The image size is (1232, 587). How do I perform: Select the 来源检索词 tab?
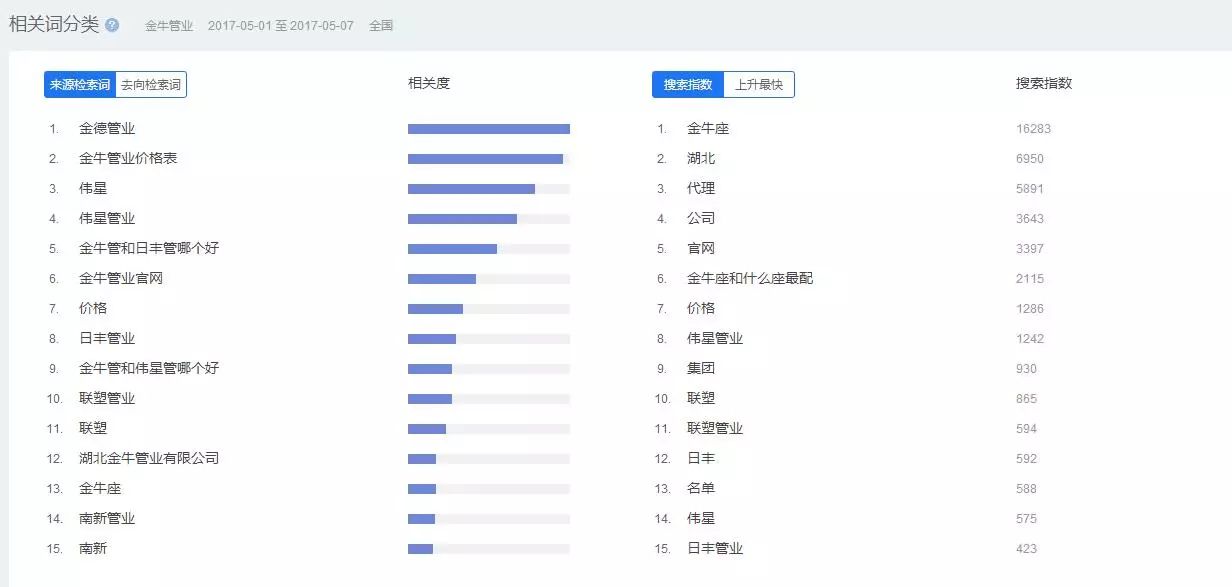pos(80,85)
